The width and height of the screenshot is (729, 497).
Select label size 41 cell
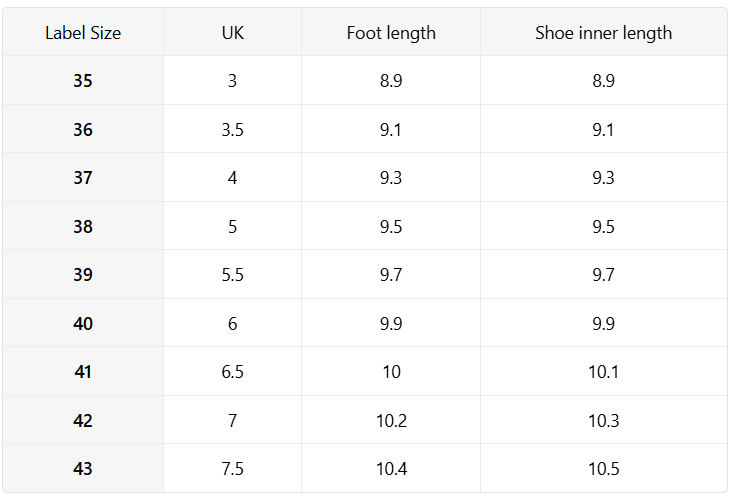(x=83, y=371)
